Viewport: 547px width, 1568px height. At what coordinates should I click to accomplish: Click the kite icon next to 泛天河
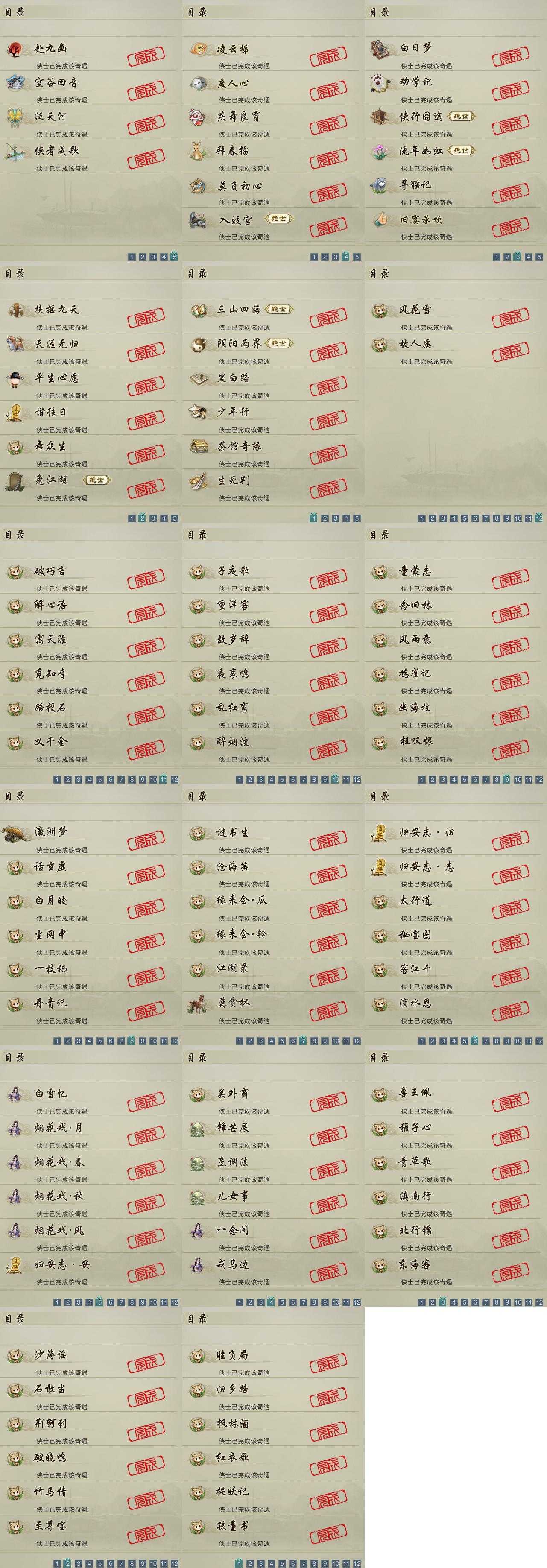pyautogui.click(x=15, y=117)
